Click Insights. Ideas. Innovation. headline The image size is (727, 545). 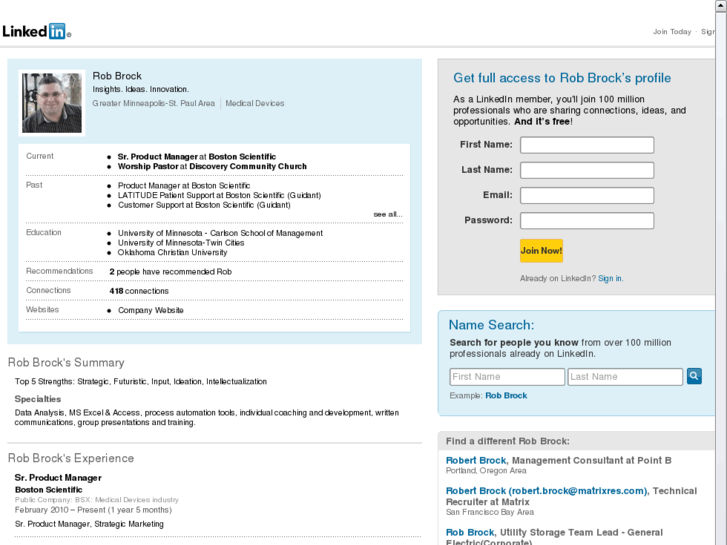[x=140, y=89]
